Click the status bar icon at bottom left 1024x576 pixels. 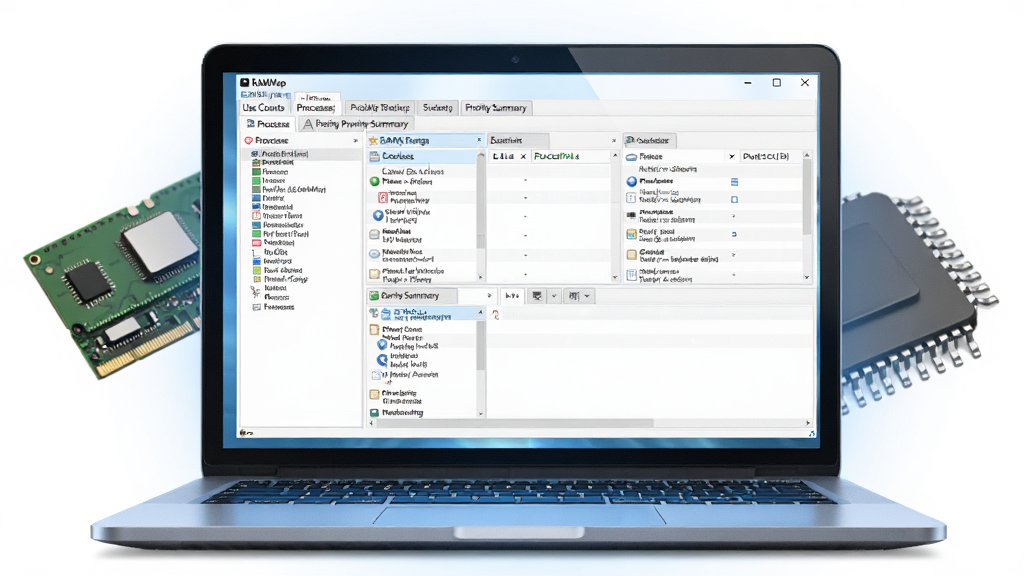click(245, 432)
